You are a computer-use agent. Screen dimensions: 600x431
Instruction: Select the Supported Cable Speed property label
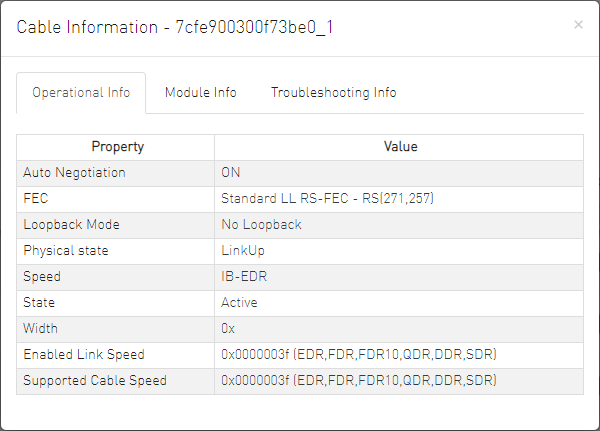coord(94,380)
